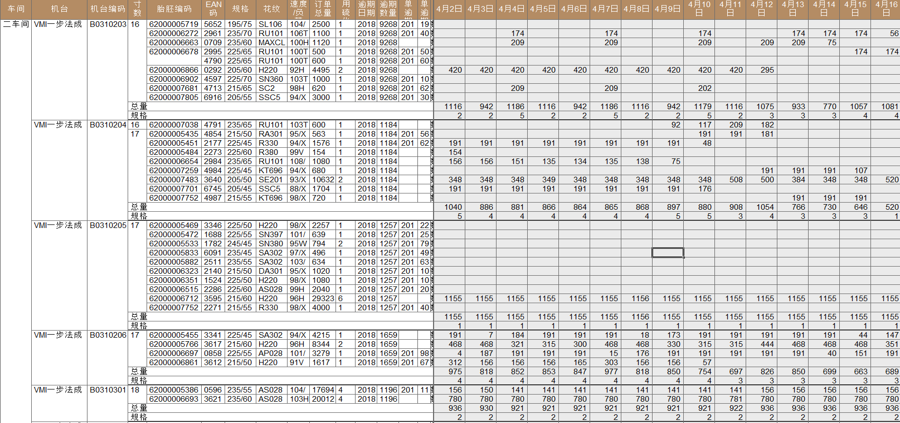Select the 4月2日 date column header
The width and height of the screenshot is (900, 423).
click(449, 9)
